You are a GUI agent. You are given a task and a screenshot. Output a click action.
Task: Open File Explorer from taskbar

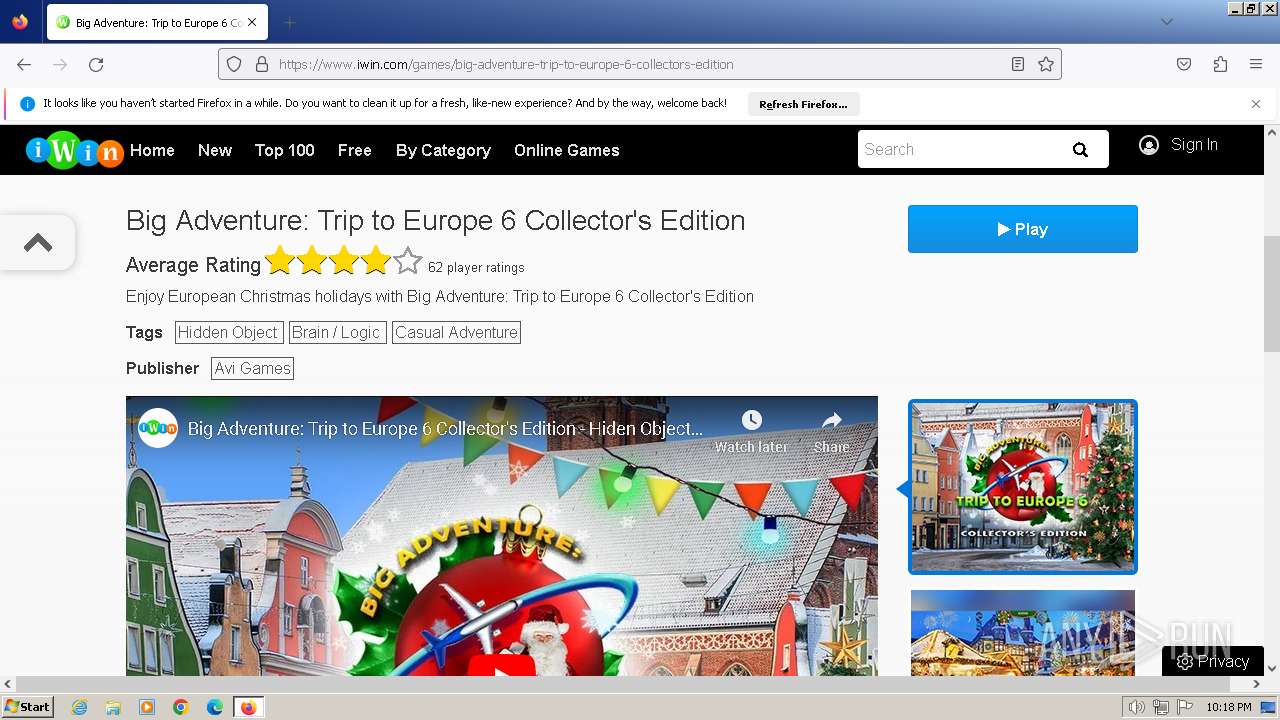pos(113,707)
